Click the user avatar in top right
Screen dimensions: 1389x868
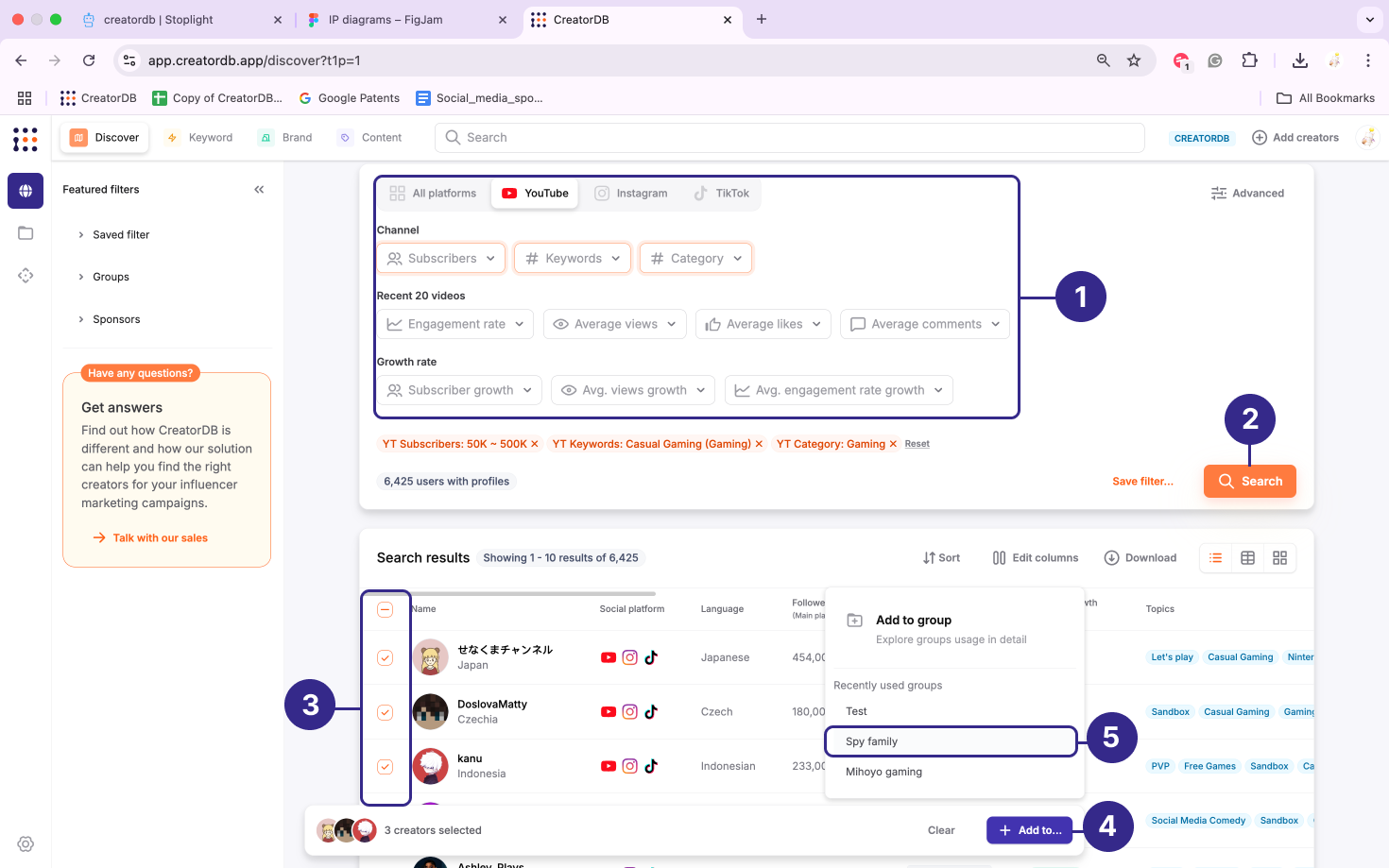[1367, 138]
